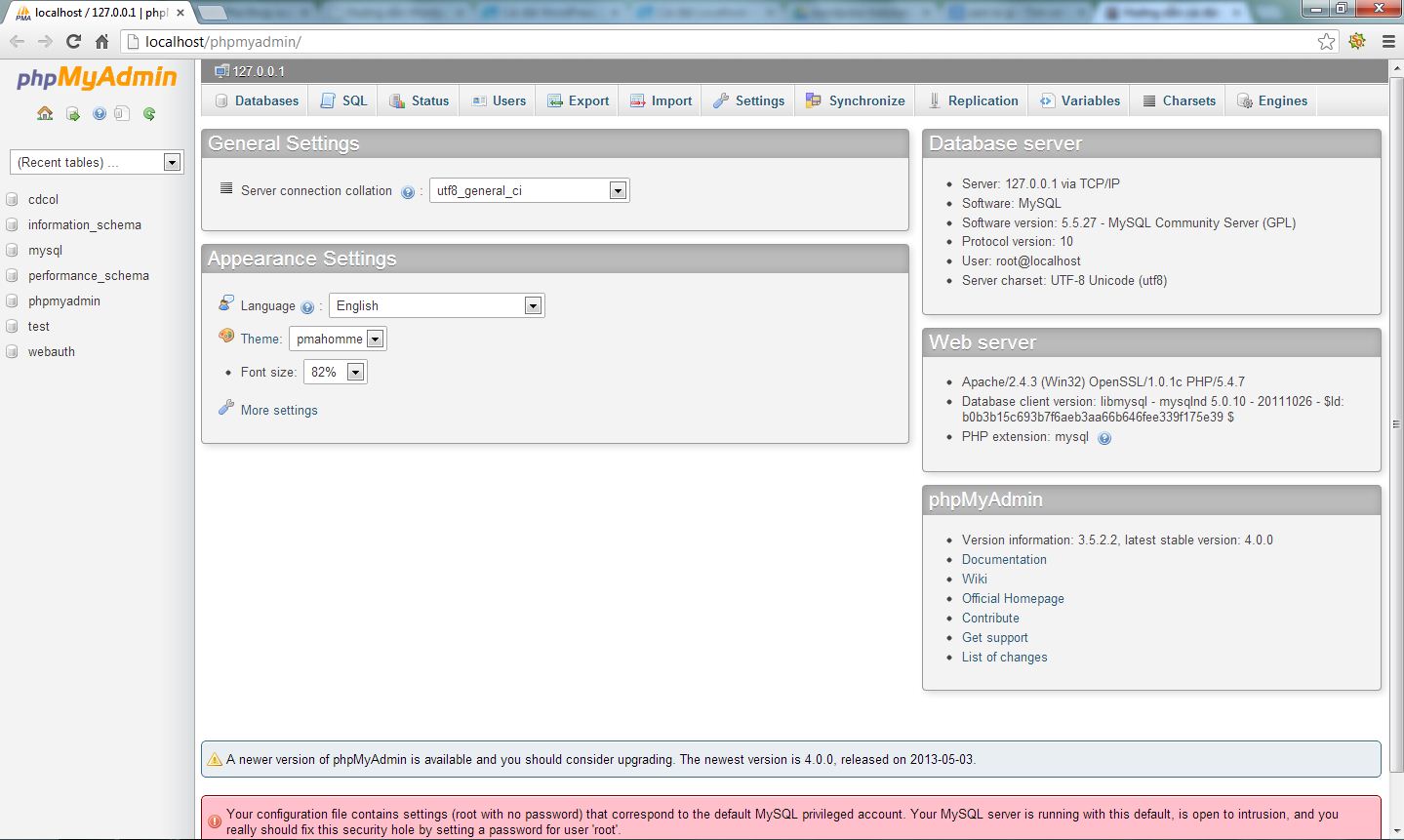The height and width of the screenshot is (840, 1404).
Task: Click Chrome home icon in toolbar
Action: pyautogui.click(x=101, y=41)
